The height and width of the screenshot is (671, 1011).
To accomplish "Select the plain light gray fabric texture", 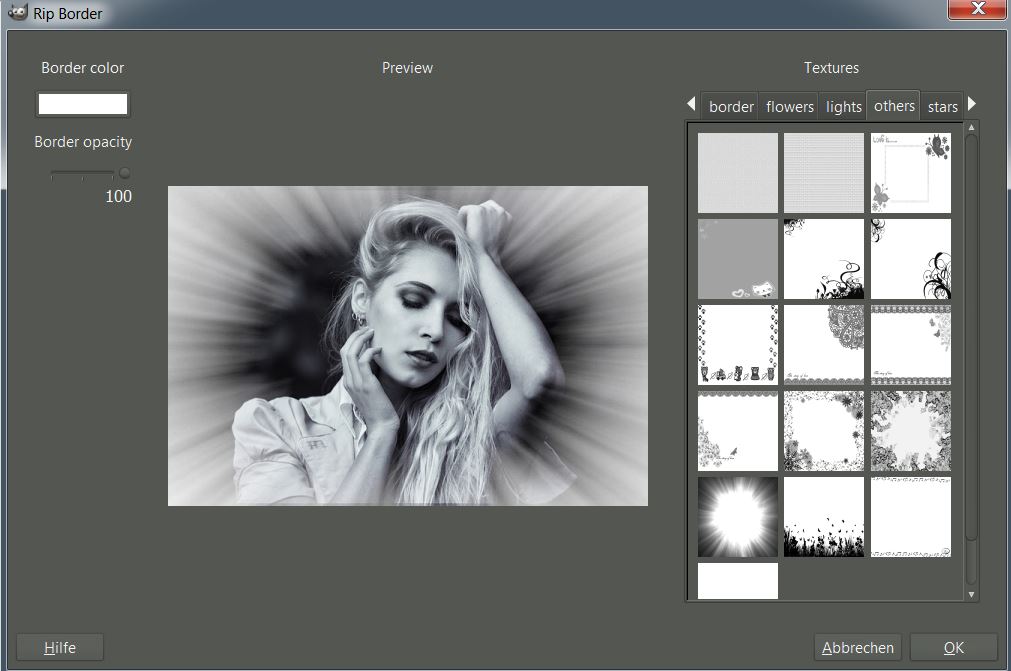I will [x=738, y=173].
